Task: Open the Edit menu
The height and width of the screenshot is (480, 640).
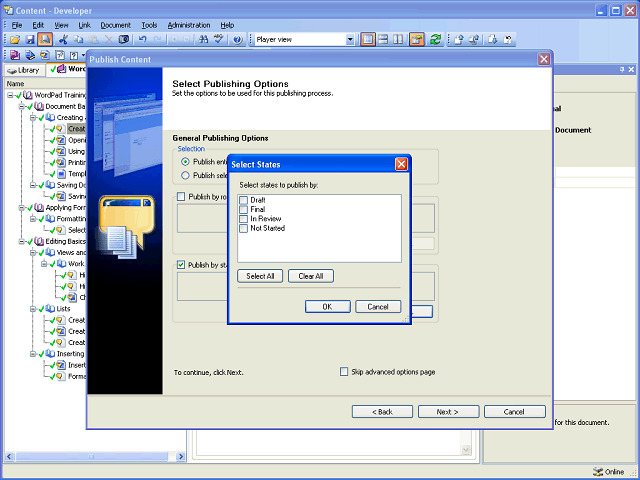Action: click(x=38, y=25)
